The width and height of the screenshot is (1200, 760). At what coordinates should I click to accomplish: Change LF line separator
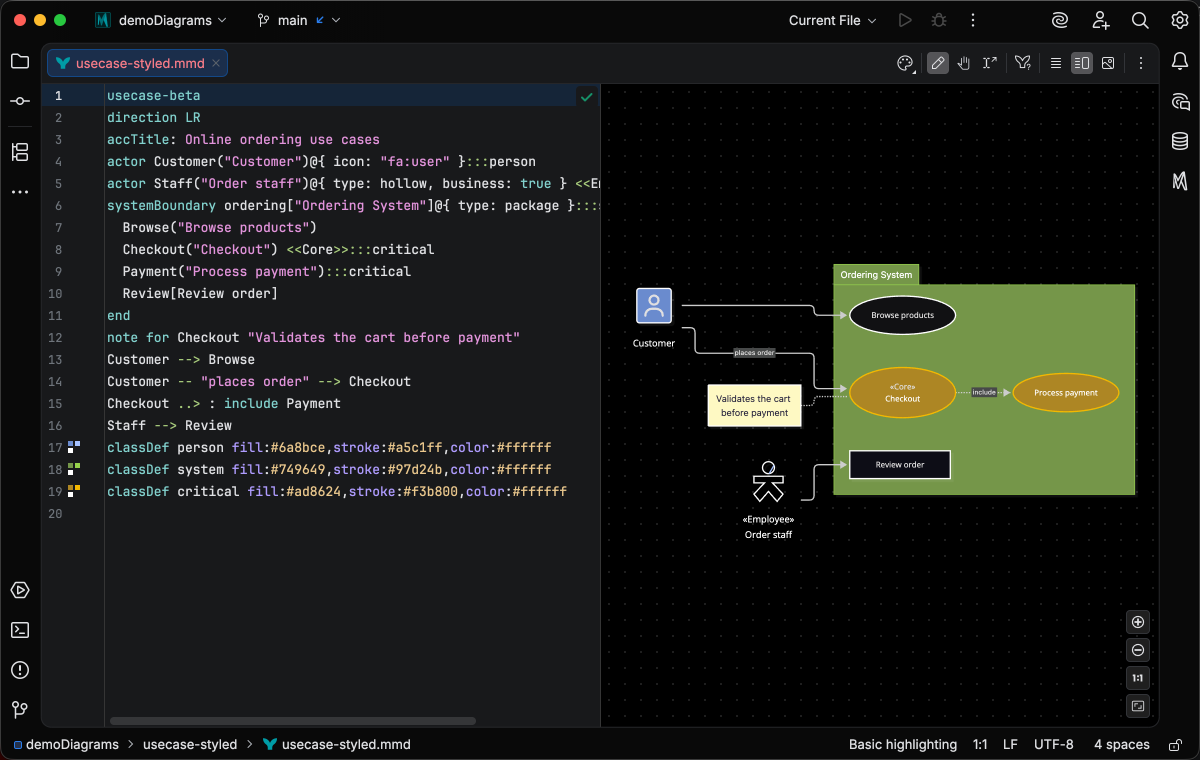click(x=1010, y=744)
